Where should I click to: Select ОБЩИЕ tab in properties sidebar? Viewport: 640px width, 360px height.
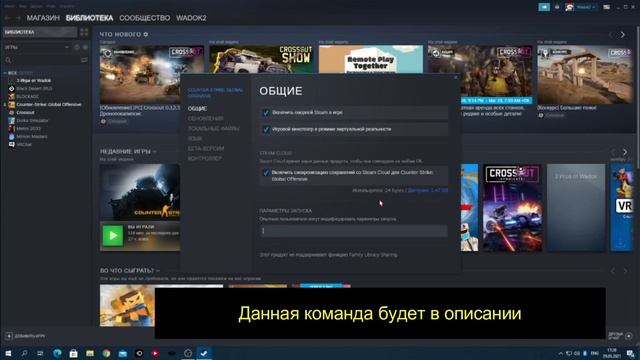coord(197,109)
